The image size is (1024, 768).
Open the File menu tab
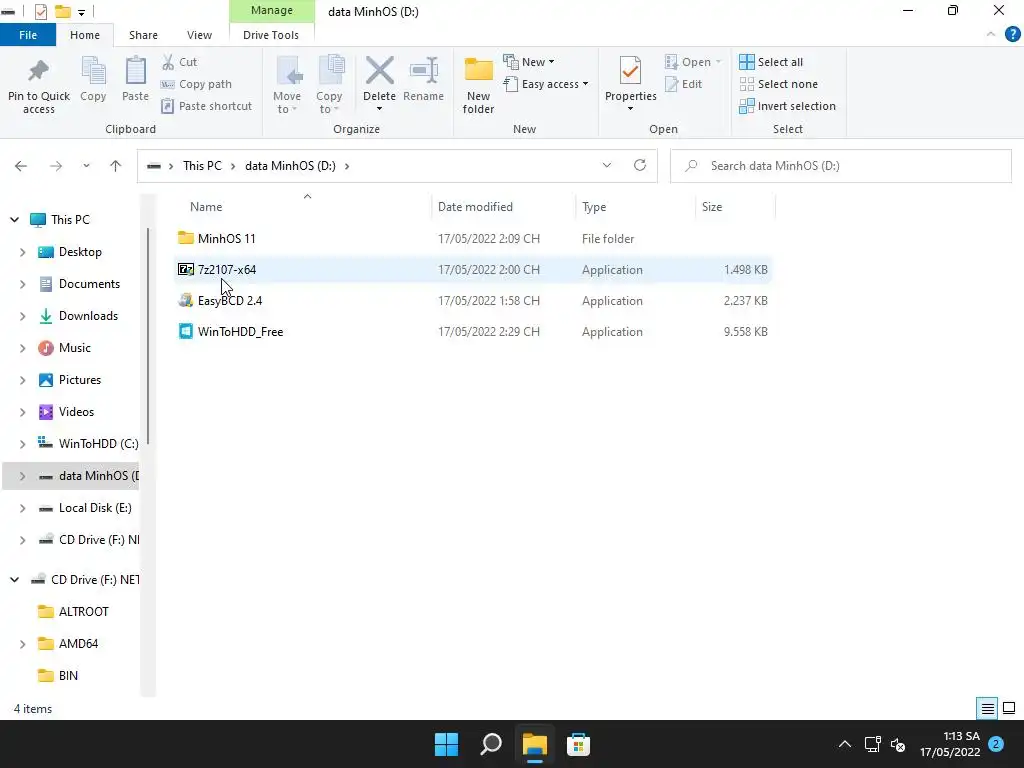28,35
